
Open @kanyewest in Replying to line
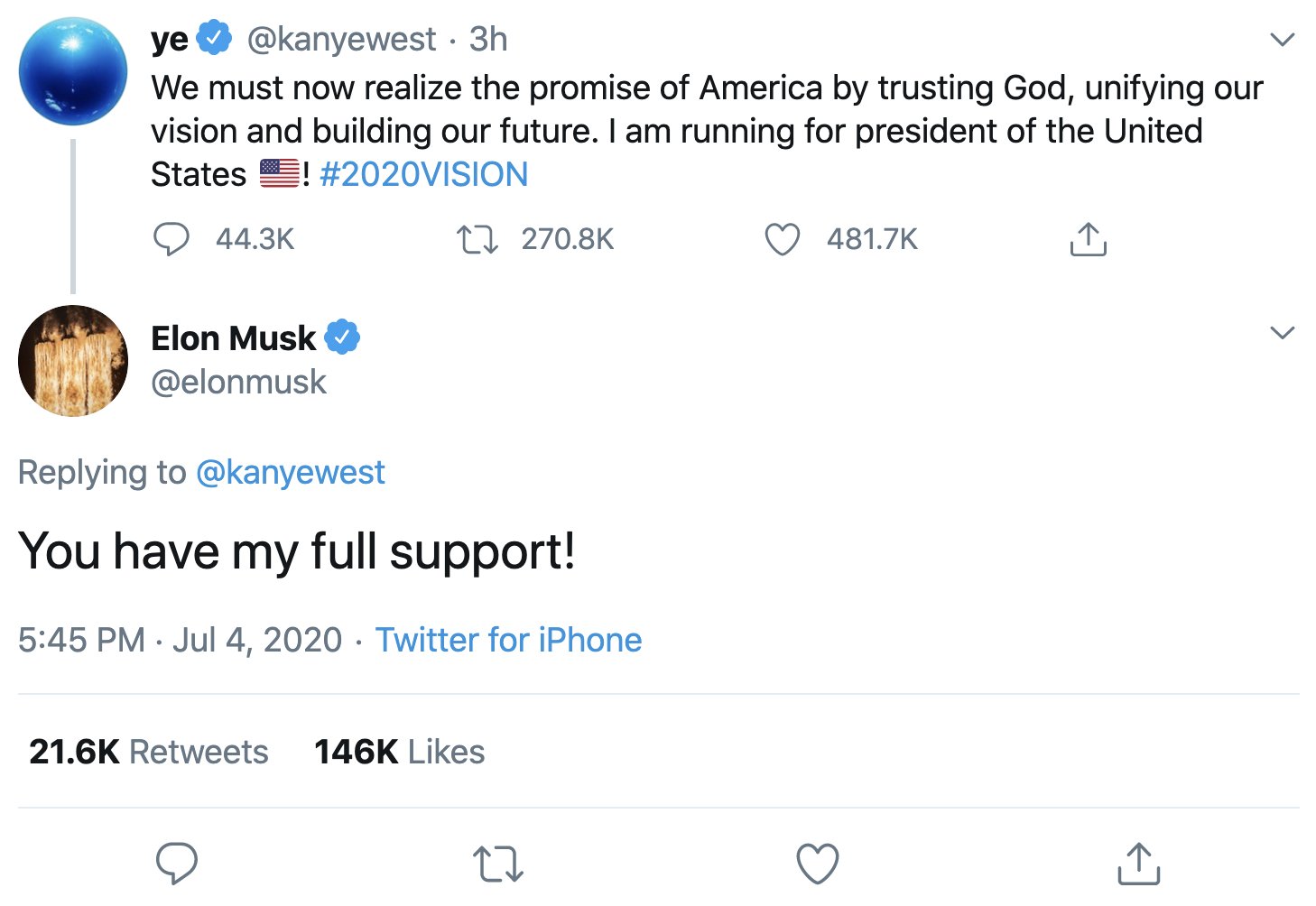290,473
